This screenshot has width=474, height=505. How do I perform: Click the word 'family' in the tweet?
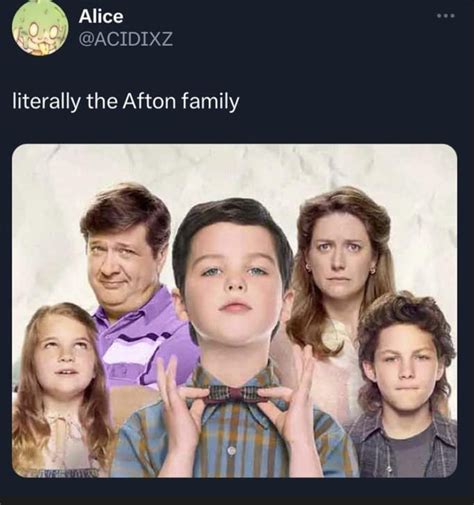(210, 102)
